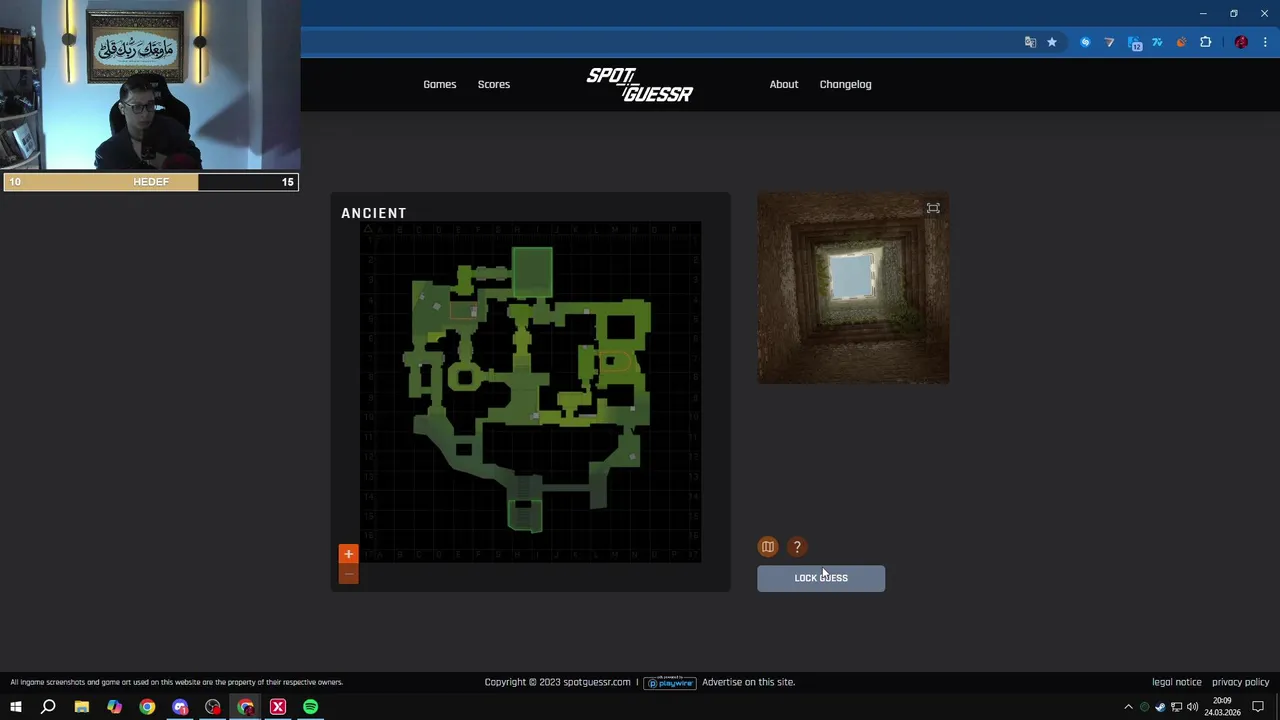The image size is (1280, 720).
Task: Click the location screenshot thumbnail
Action: click(853, 288)
